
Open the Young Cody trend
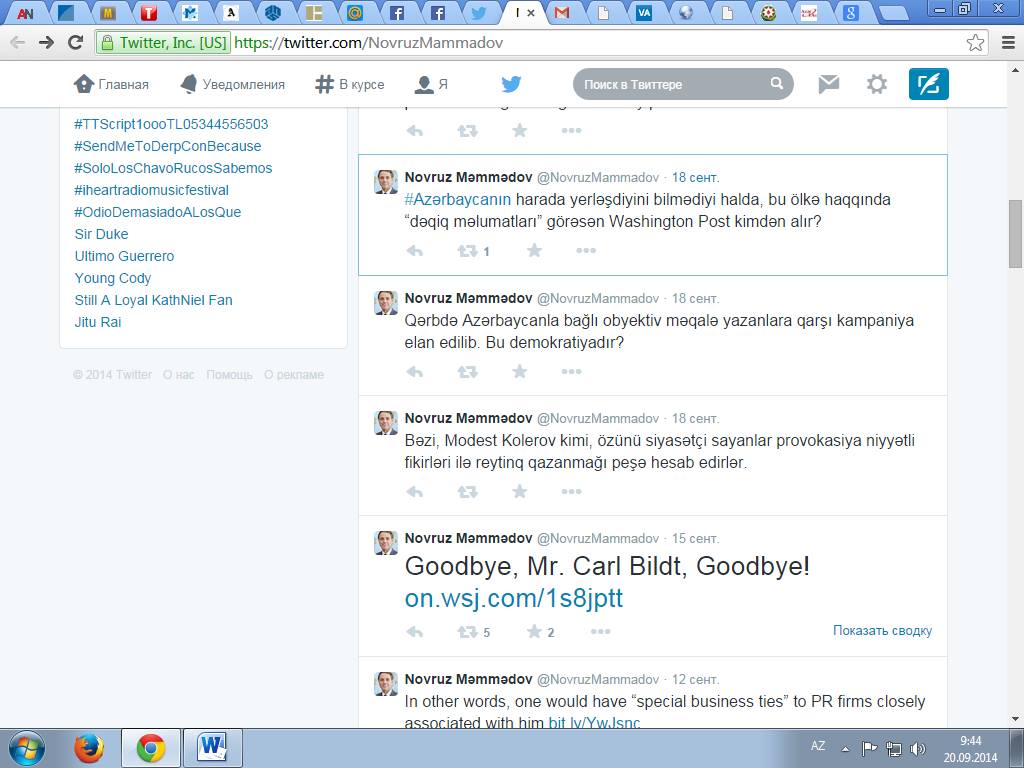[x=112, y=278]
